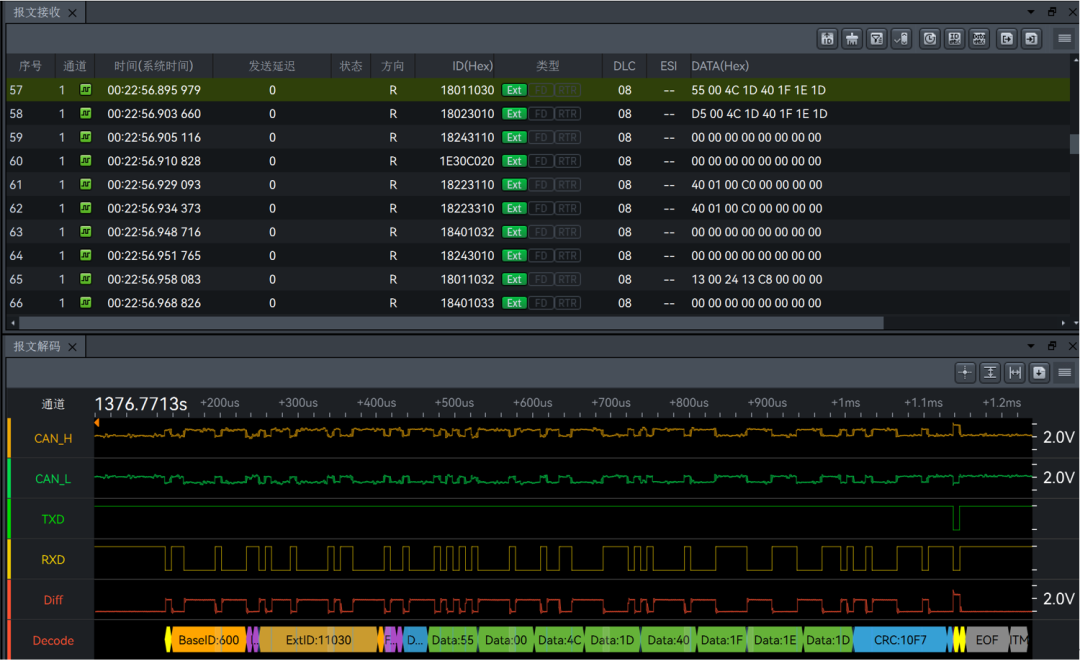Select message row with ID 1E30C020

tap(539, 161)
